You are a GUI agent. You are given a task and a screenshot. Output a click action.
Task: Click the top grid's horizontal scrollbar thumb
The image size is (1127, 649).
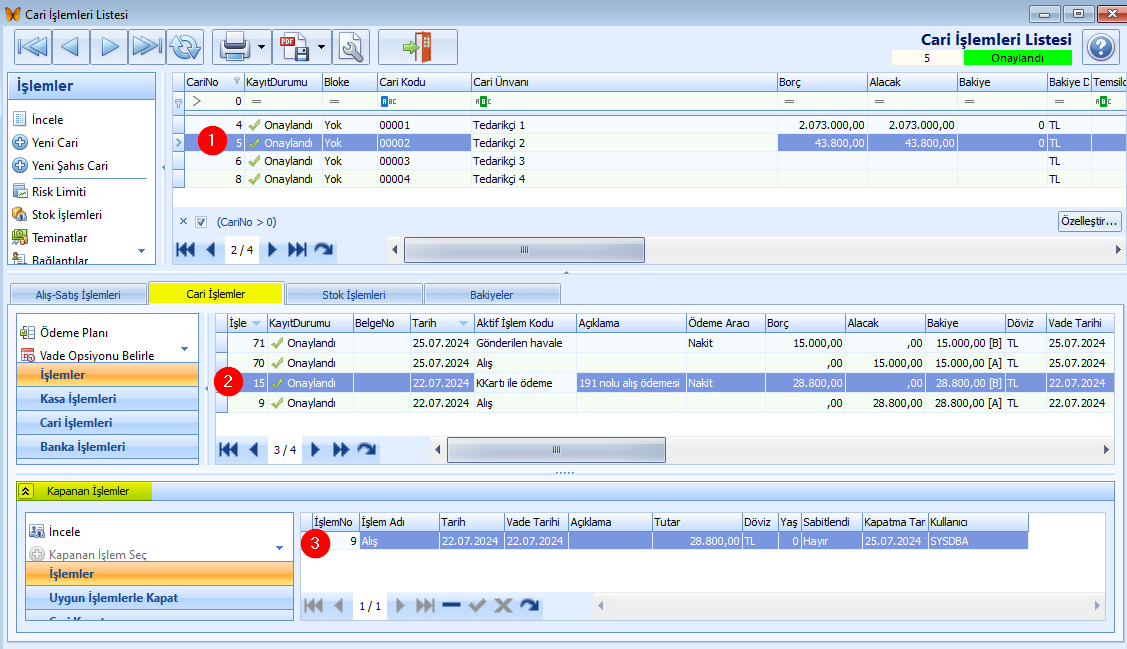[x=525, y=250]
